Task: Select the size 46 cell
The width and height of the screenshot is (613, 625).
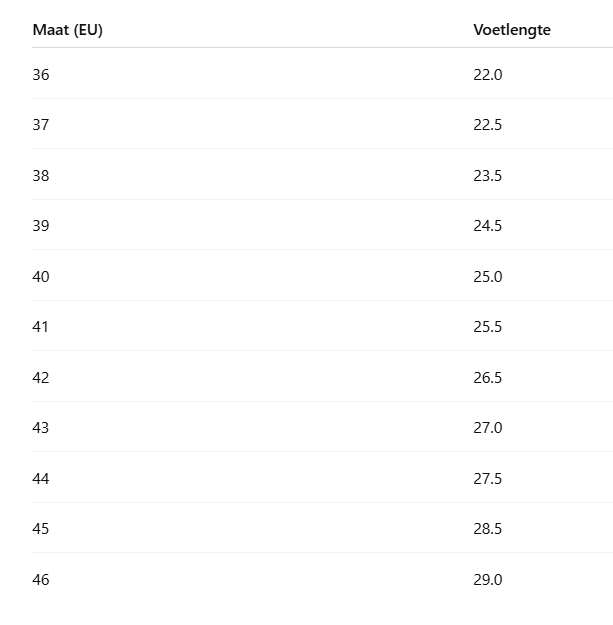Action: click(x=41, y=580)
